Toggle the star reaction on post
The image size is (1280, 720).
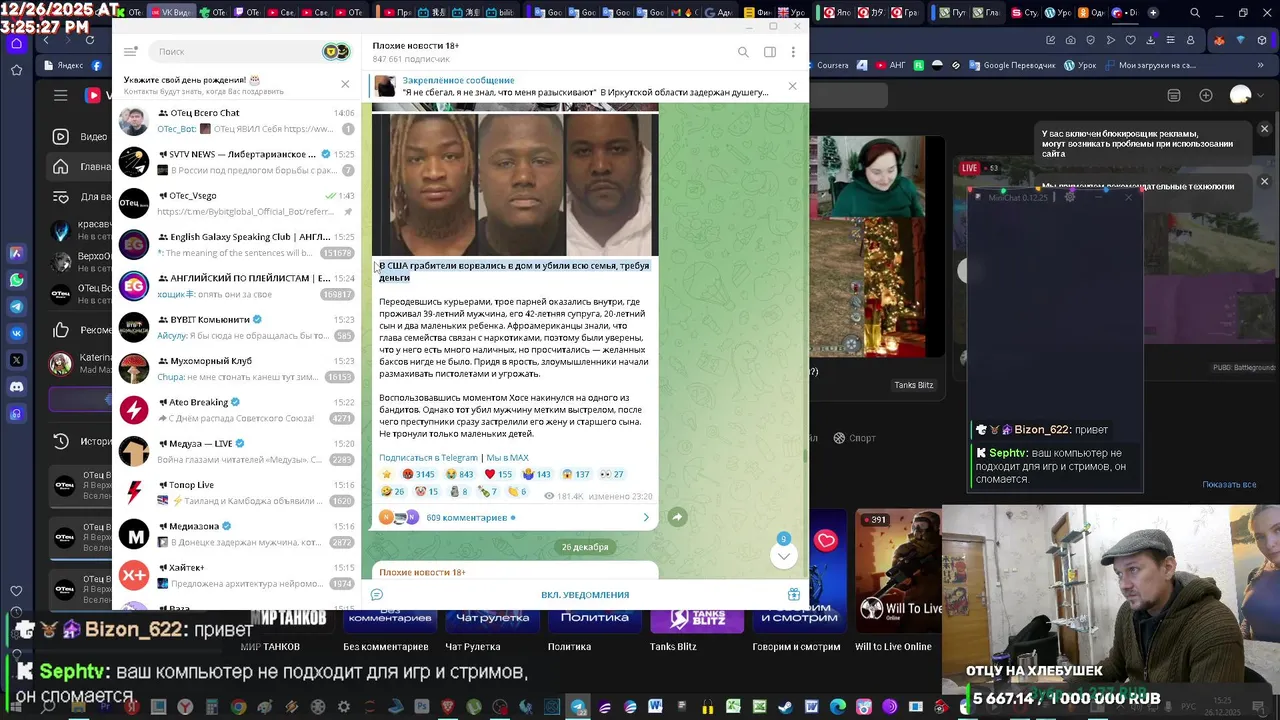[387, 474]
